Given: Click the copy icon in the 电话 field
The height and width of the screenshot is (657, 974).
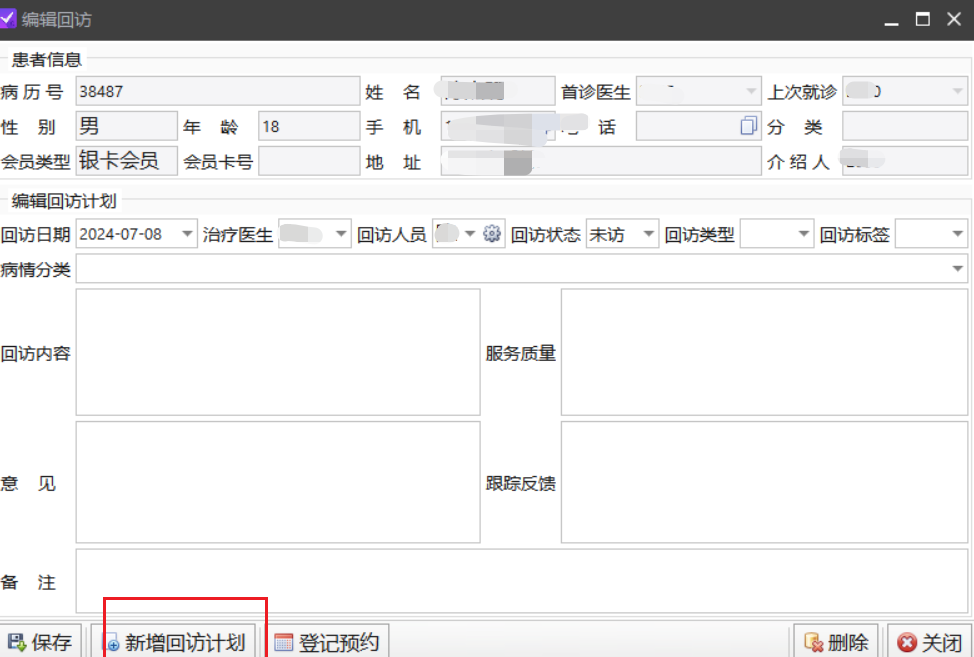Looking at the screenshot, I should pos(749,126).
